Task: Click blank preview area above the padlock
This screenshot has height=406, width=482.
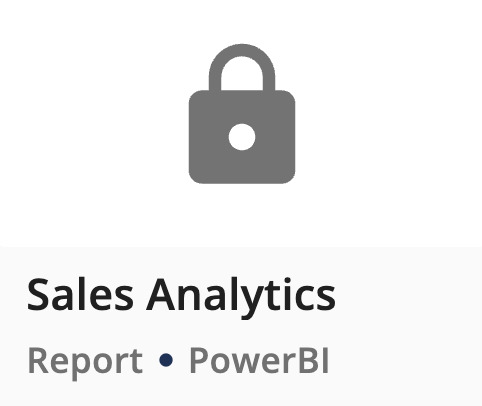Action: (242, 22)
